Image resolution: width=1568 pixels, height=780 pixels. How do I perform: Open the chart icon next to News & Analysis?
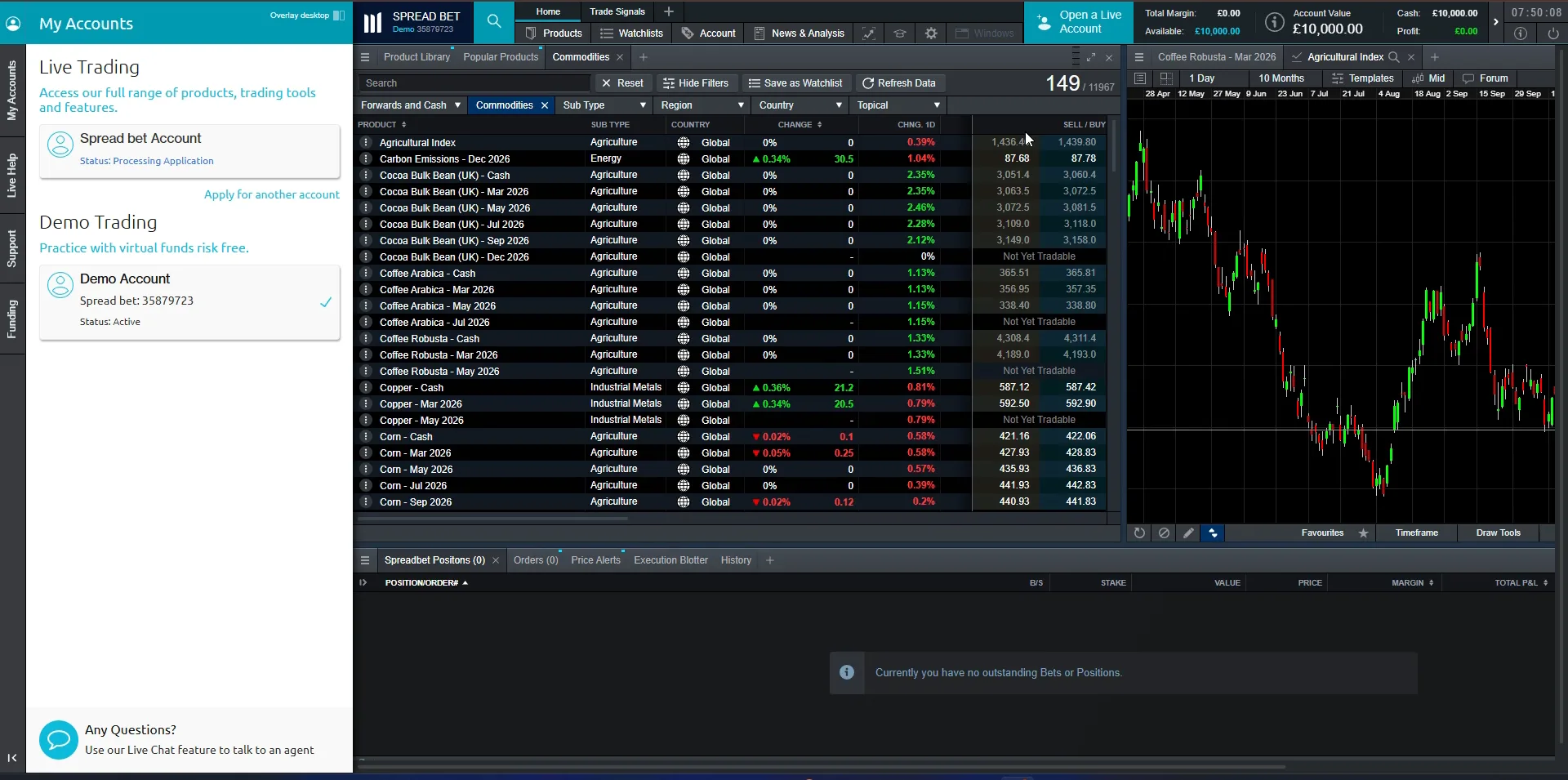(x=869, y=33)
